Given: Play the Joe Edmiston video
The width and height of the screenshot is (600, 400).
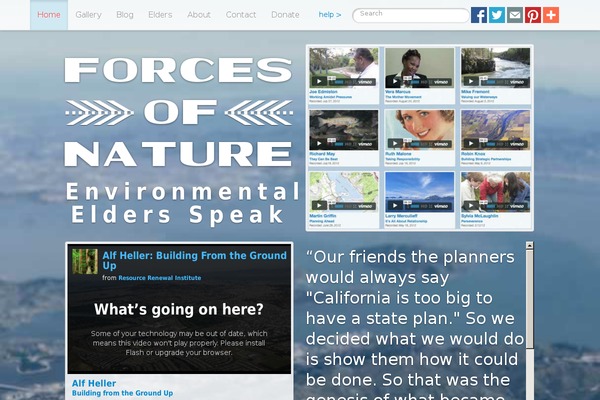Looking at the screenshot, I should point(319,82).
